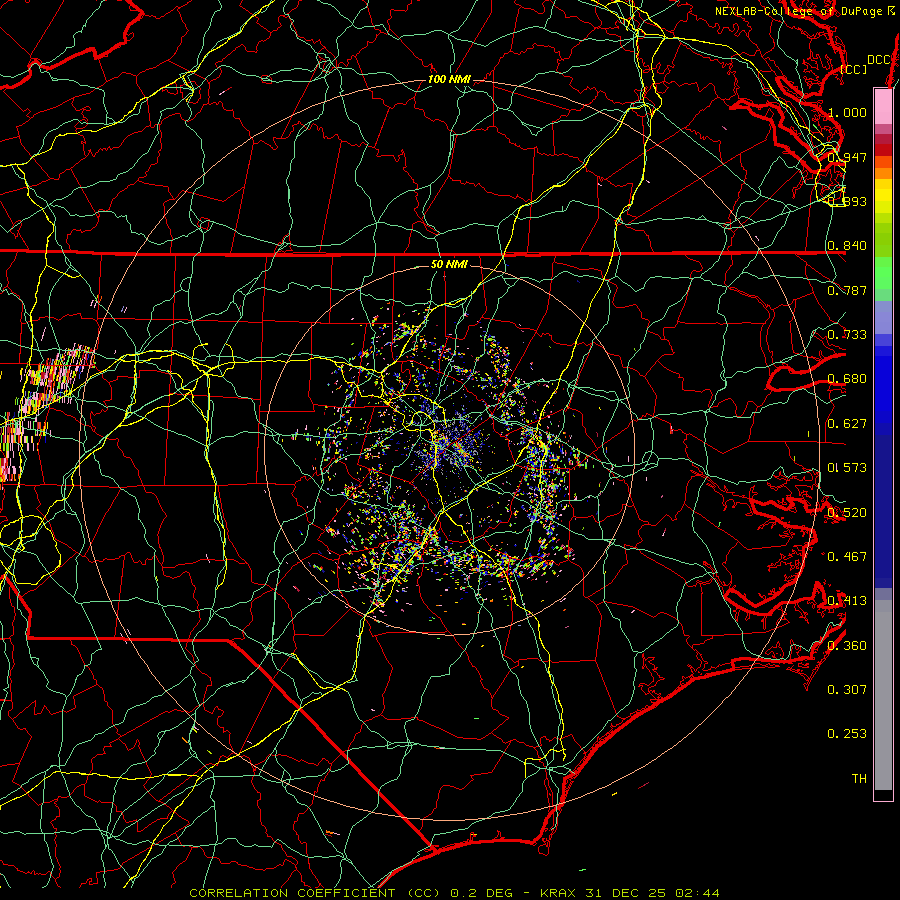Select the 0.467 scale value
This screenshot has height=900, width=900.
pos(847,556)
